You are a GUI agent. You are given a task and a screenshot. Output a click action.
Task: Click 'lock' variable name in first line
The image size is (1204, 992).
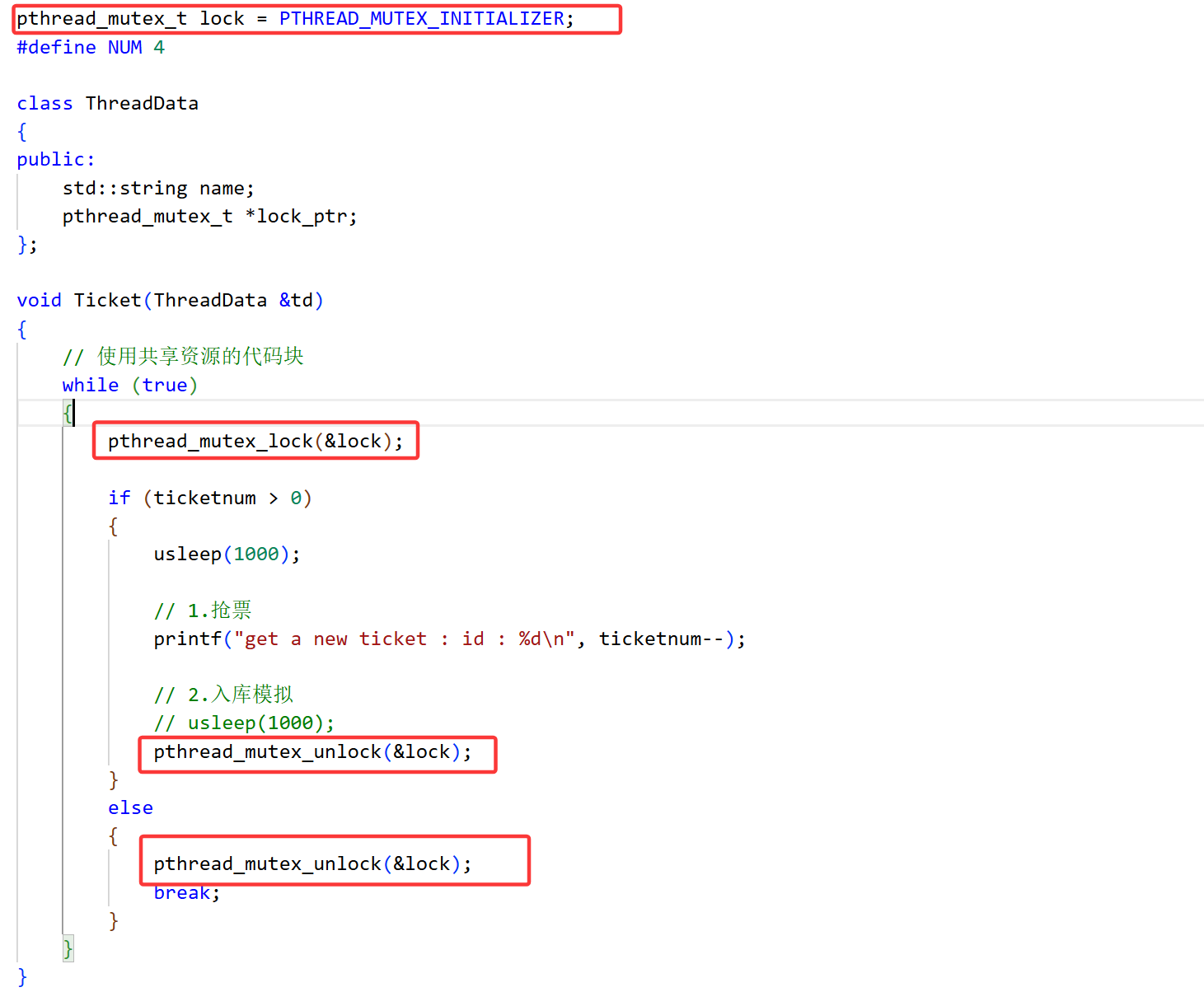pos(223,18)
